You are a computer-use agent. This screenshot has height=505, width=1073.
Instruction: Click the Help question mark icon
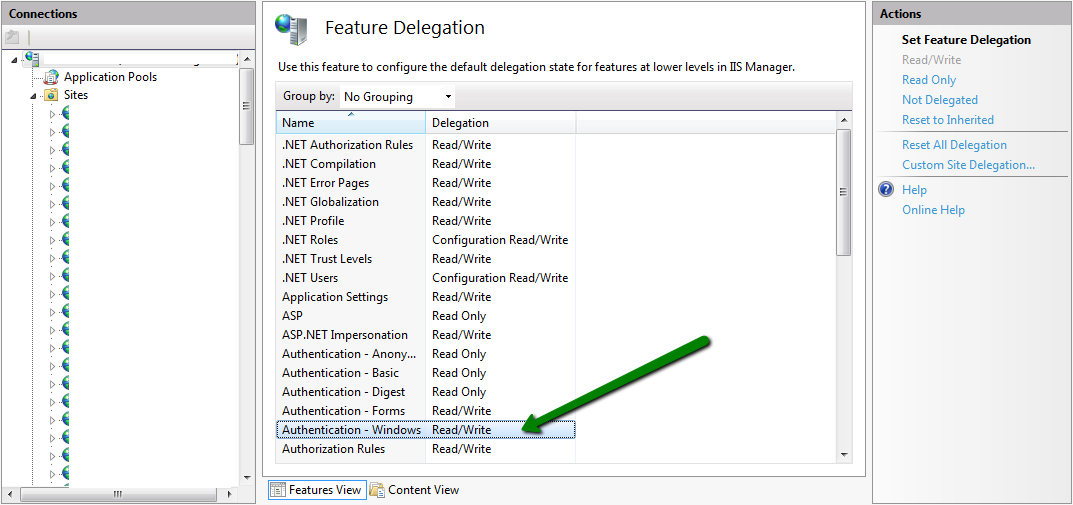[885, 190]
